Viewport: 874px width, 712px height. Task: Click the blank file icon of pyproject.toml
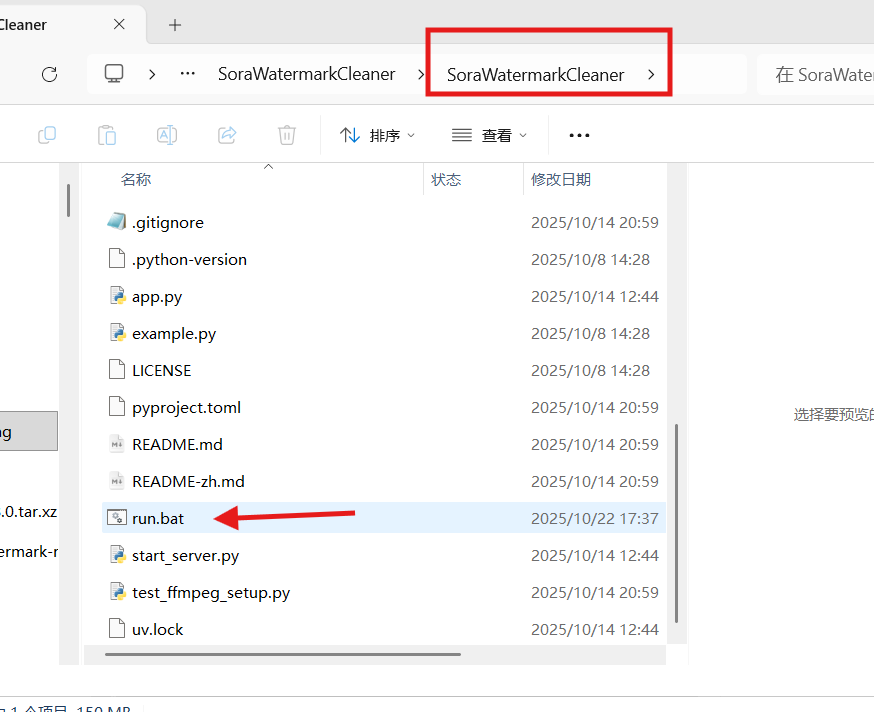click(116, 406)
